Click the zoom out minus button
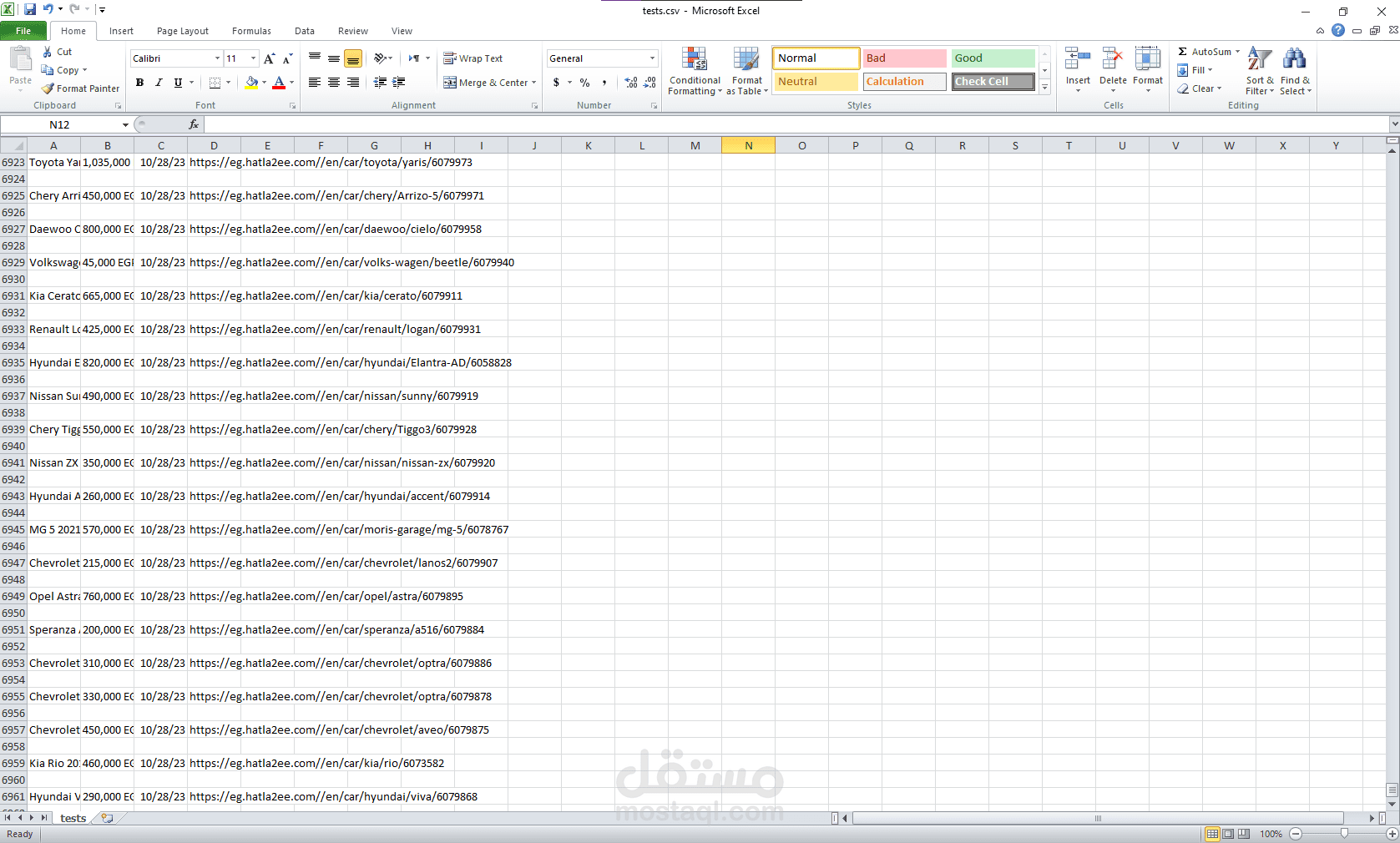Screen dimensions: 1400x843 click(x=1296, y=834)
